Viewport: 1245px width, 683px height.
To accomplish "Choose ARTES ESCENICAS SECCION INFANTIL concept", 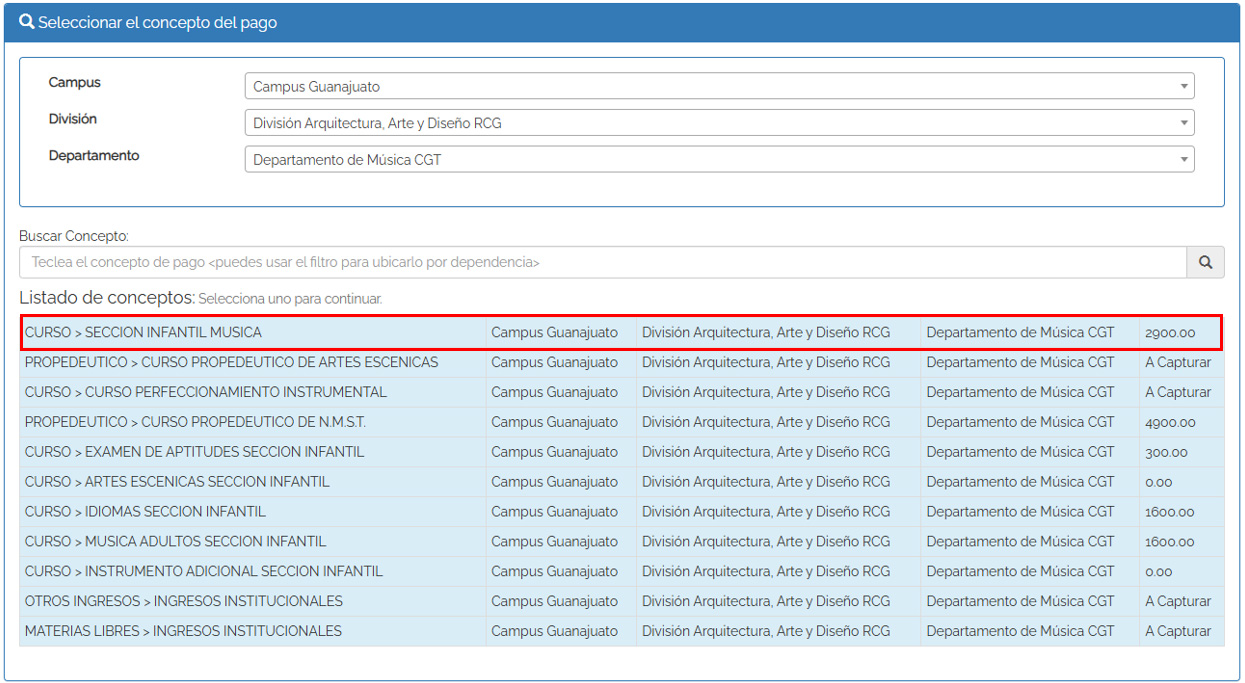I will pos(177,482).
